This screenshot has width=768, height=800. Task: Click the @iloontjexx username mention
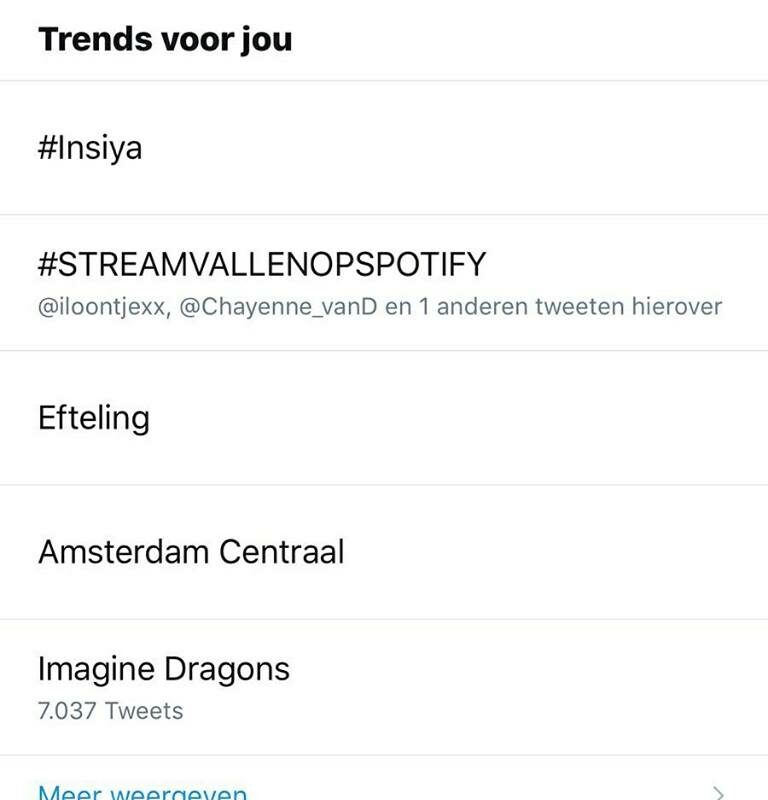point(104,307)
